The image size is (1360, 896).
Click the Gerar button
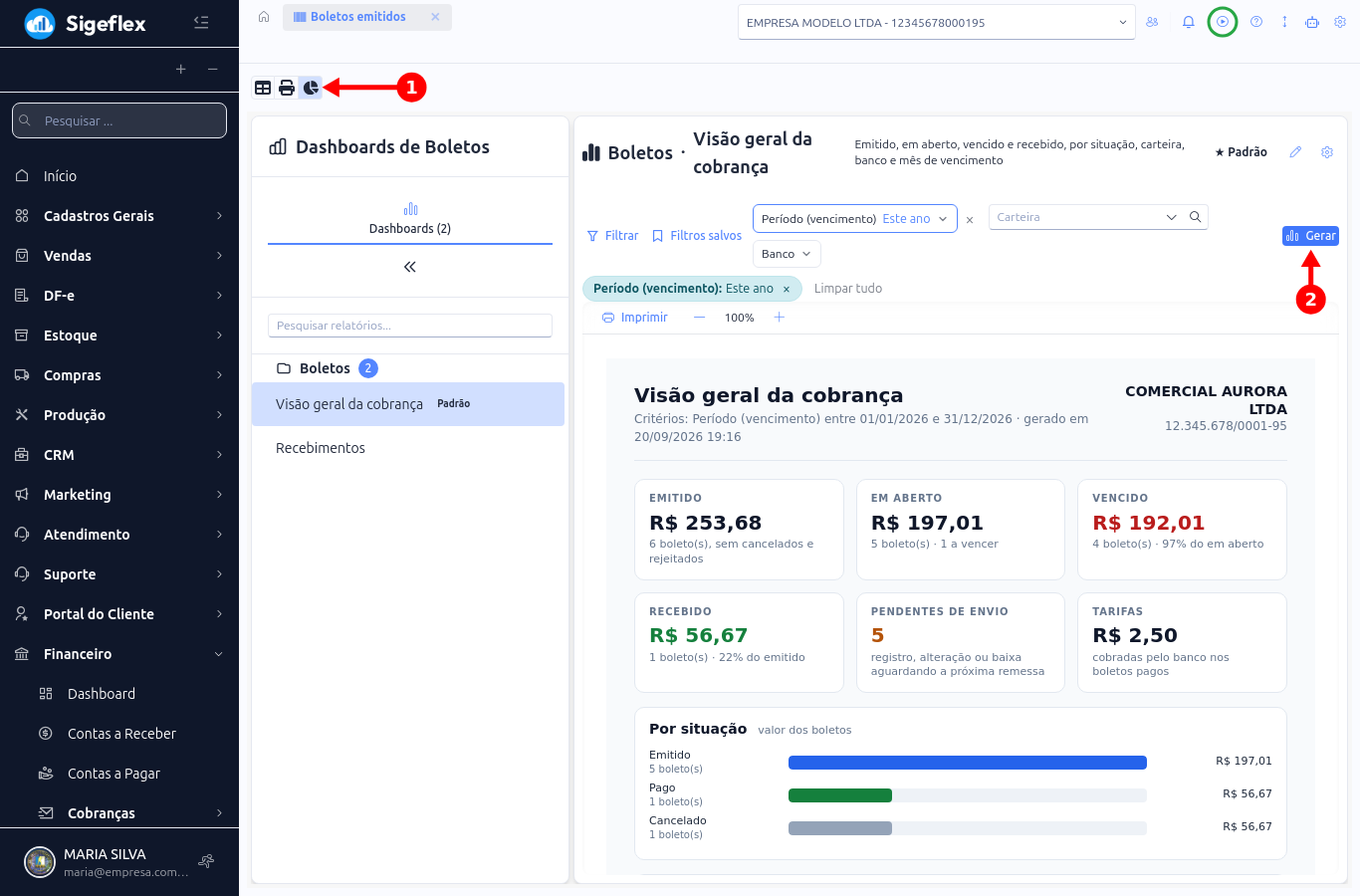click(1310, 236)
